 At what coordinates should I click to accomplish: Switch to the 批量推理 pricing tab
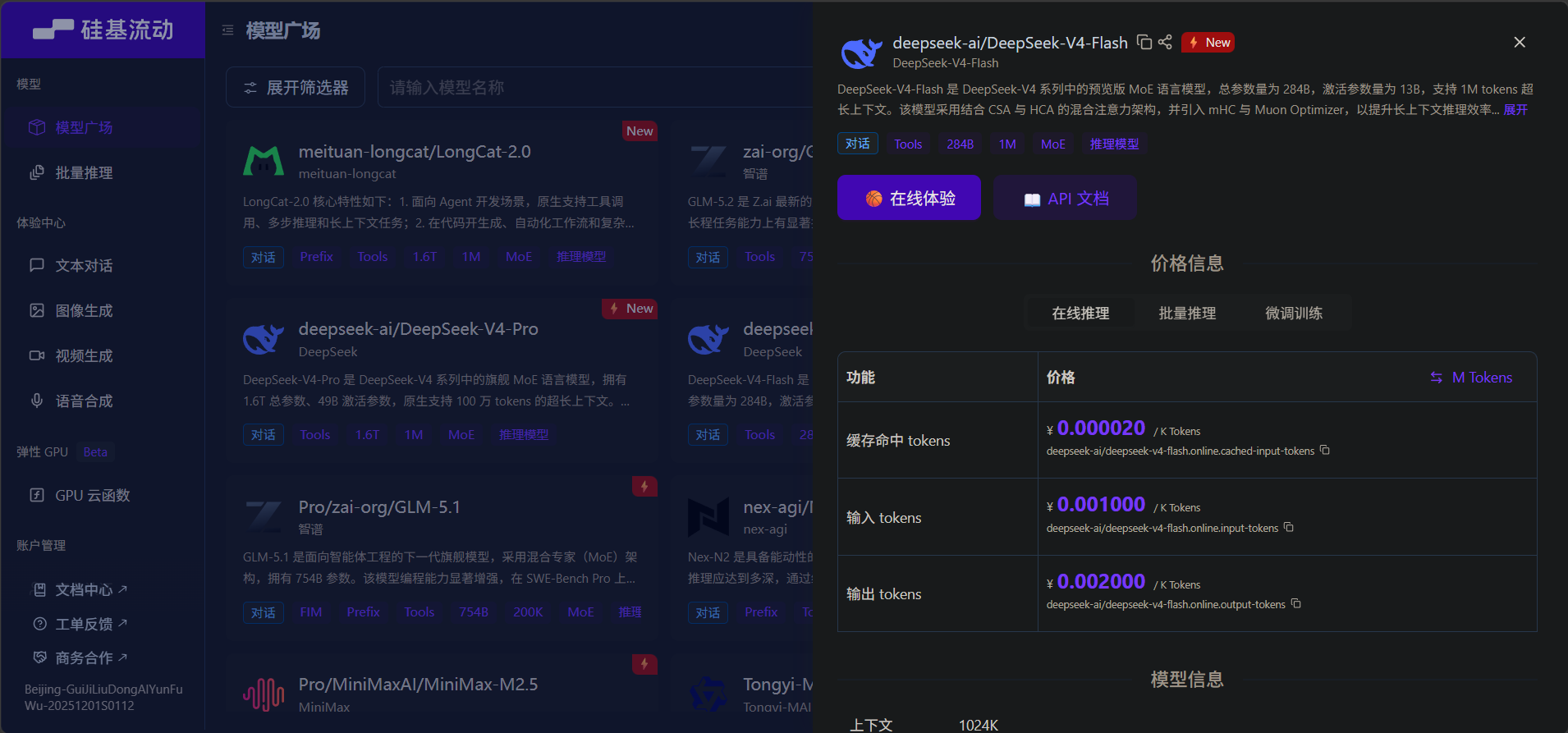click(1187, 313)
